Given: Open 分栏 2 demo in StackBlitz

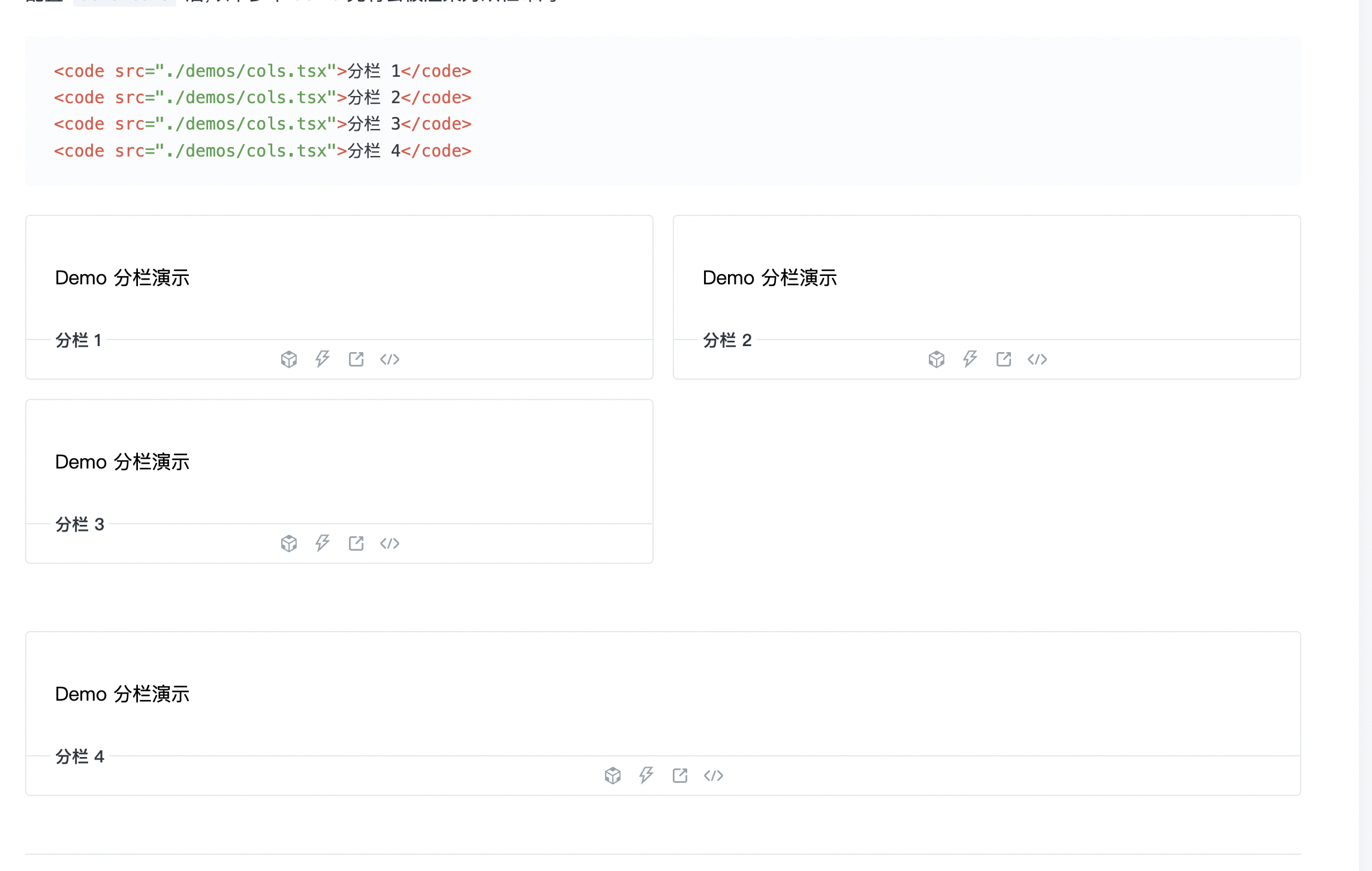Looking at the screenshot, I should coord(970,359).
